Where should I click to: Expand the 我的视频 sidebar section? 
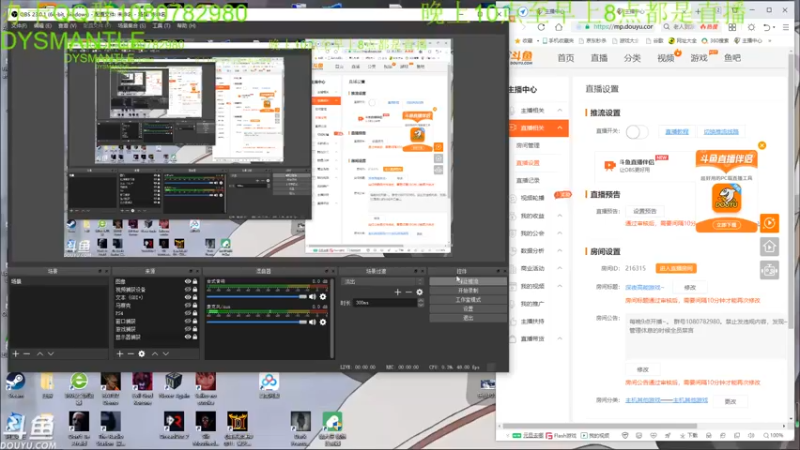point(560,286)
